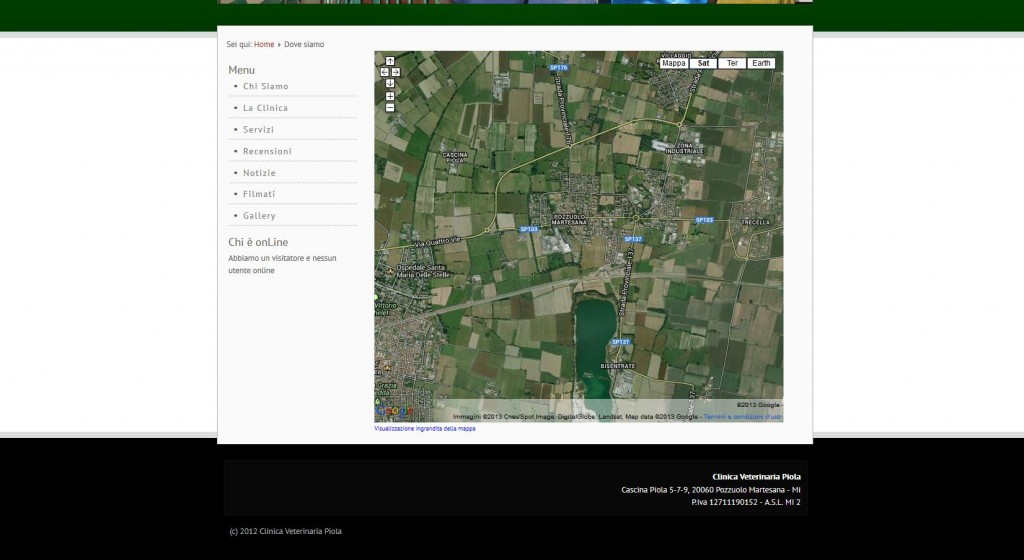Switch map to Earth view
This screenshot has width=1024, height=560.
[x=761, y=63]
